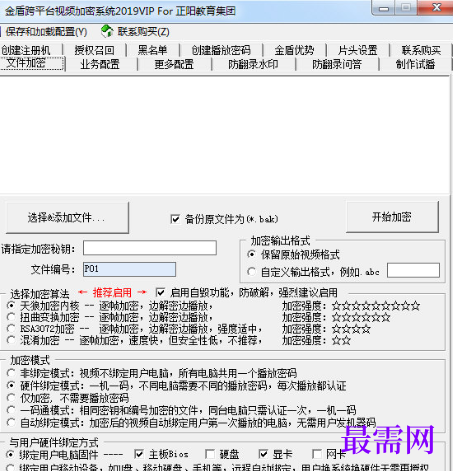Viewport: 453px width, 471px height.
Task: Open the 防翻录水印 tab
Action: point(253,64)
